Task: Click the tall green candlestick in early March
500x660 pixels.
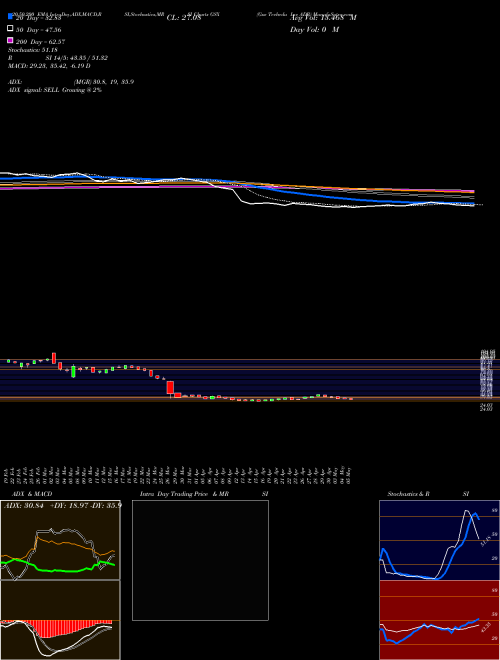Action: point(73,371)
